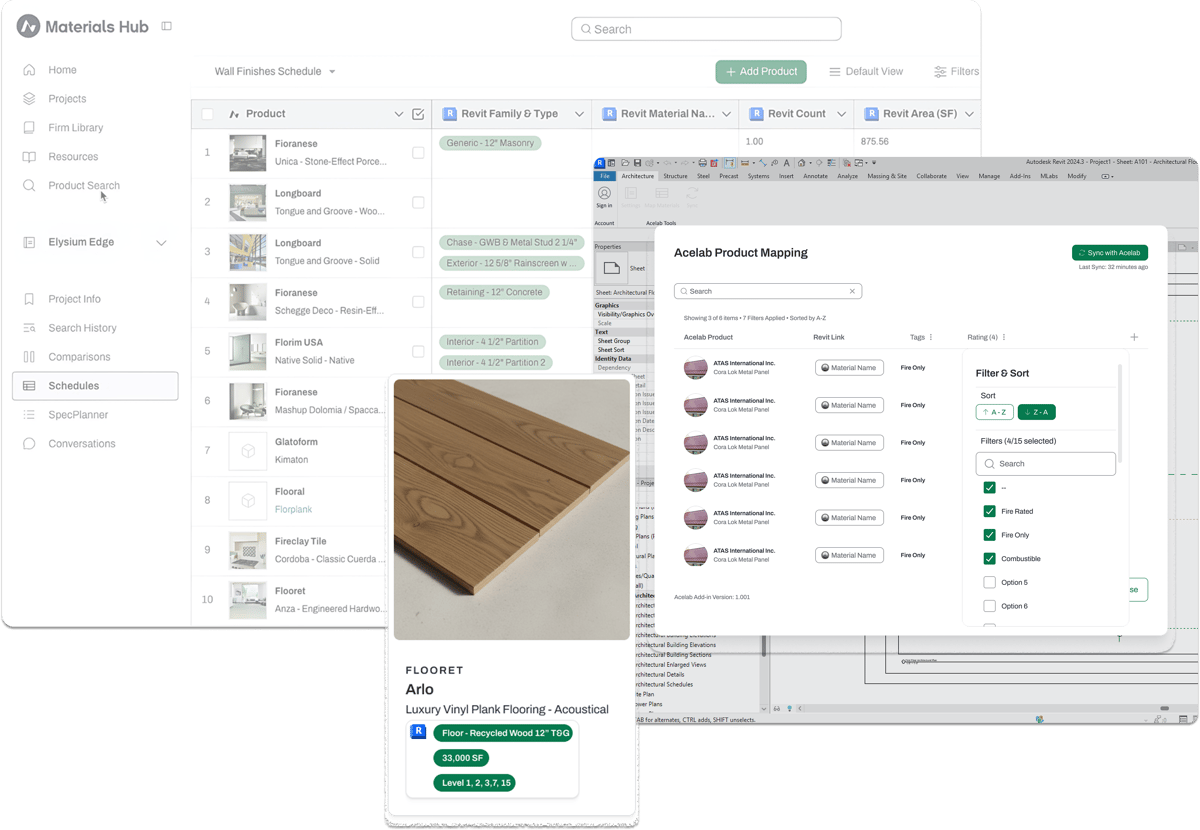Click the Sync with Acelab button
The width and height of the screenshot is (1200, 830).
1110,253
